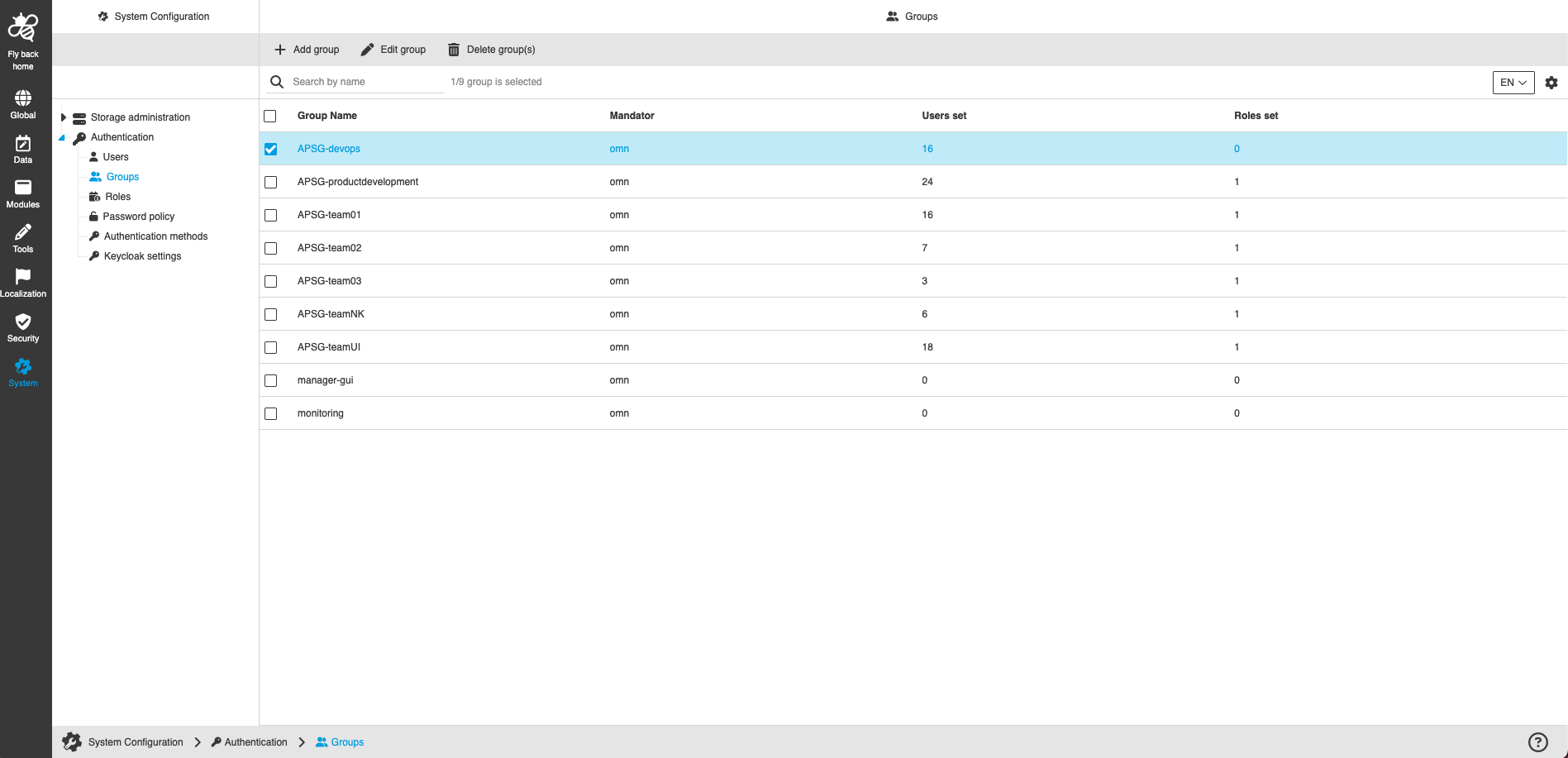Uncheck the APSG-devops group row
Viewport: 1568px width, 758px height.
[x=270, y=149]
